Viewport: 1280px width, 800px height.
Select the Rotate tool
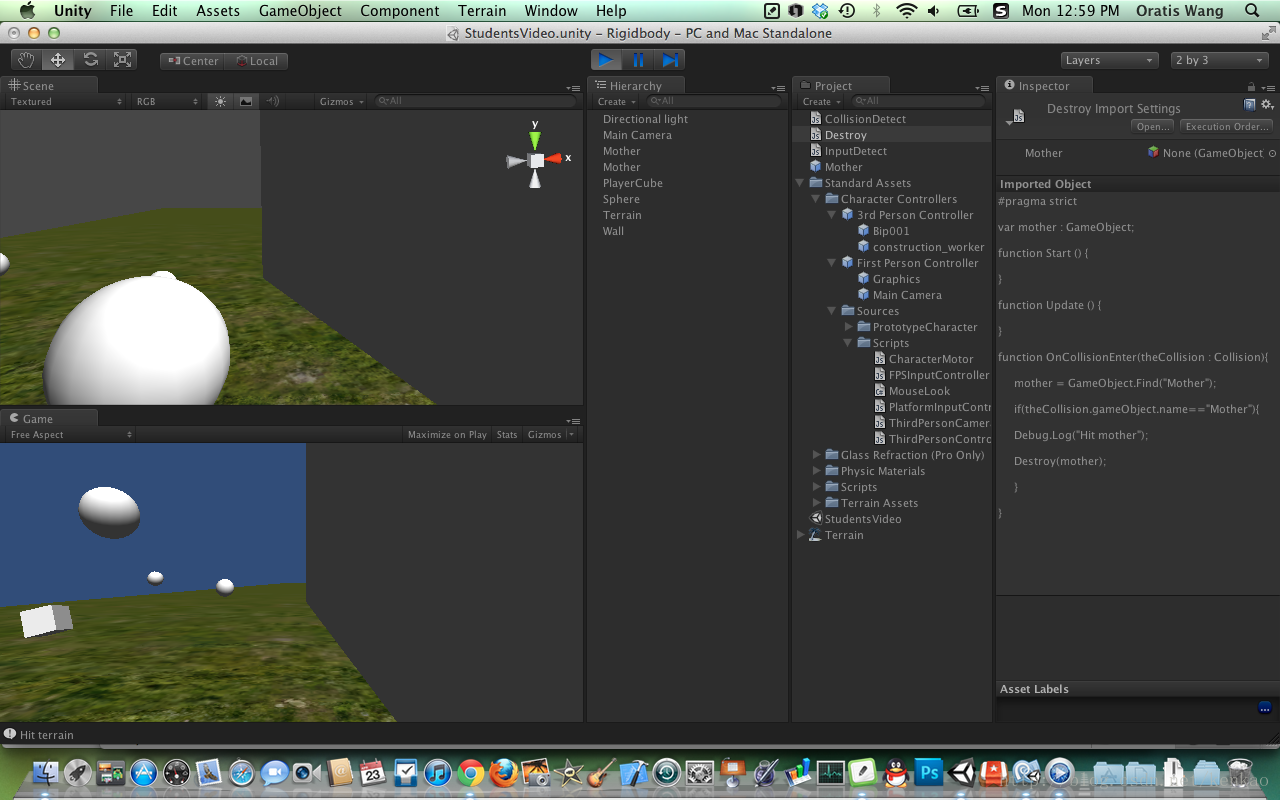coord(90,60)
